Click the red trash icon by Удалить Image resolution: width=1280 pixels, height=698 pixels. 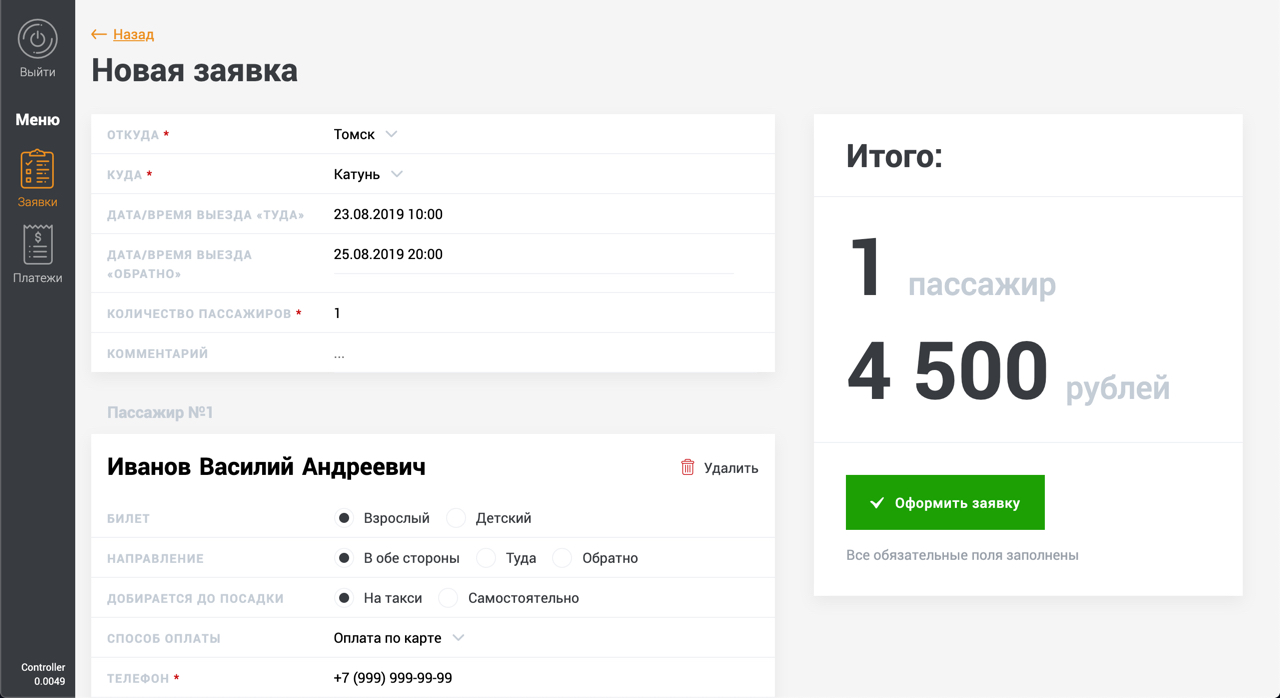coord(687,467)
